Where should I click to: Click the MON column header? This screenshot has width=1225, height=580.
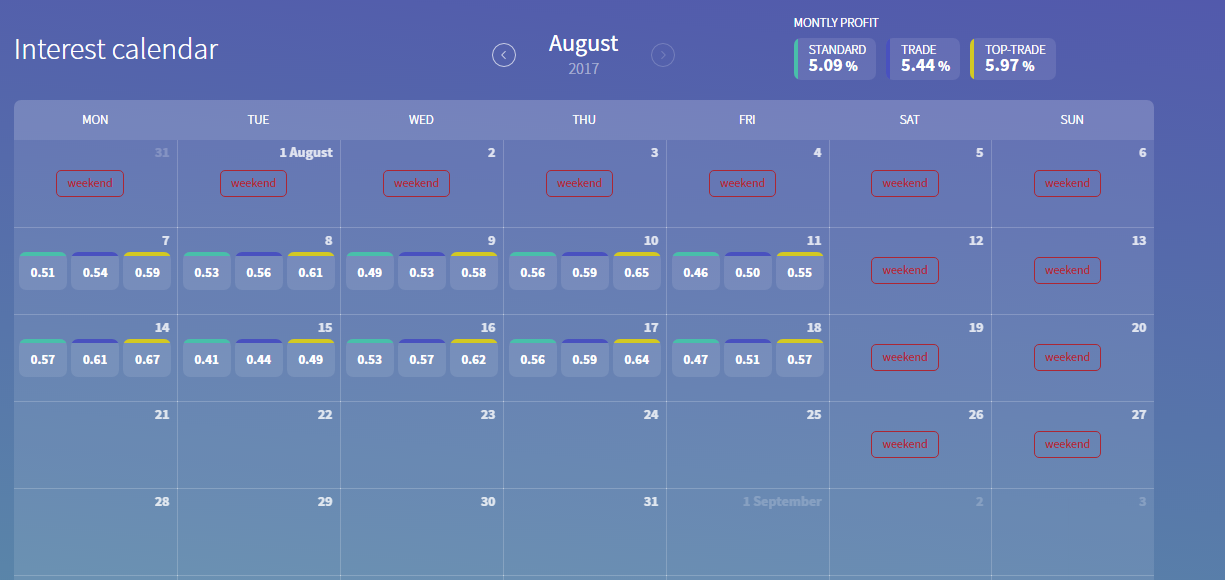tap(96, 120)
